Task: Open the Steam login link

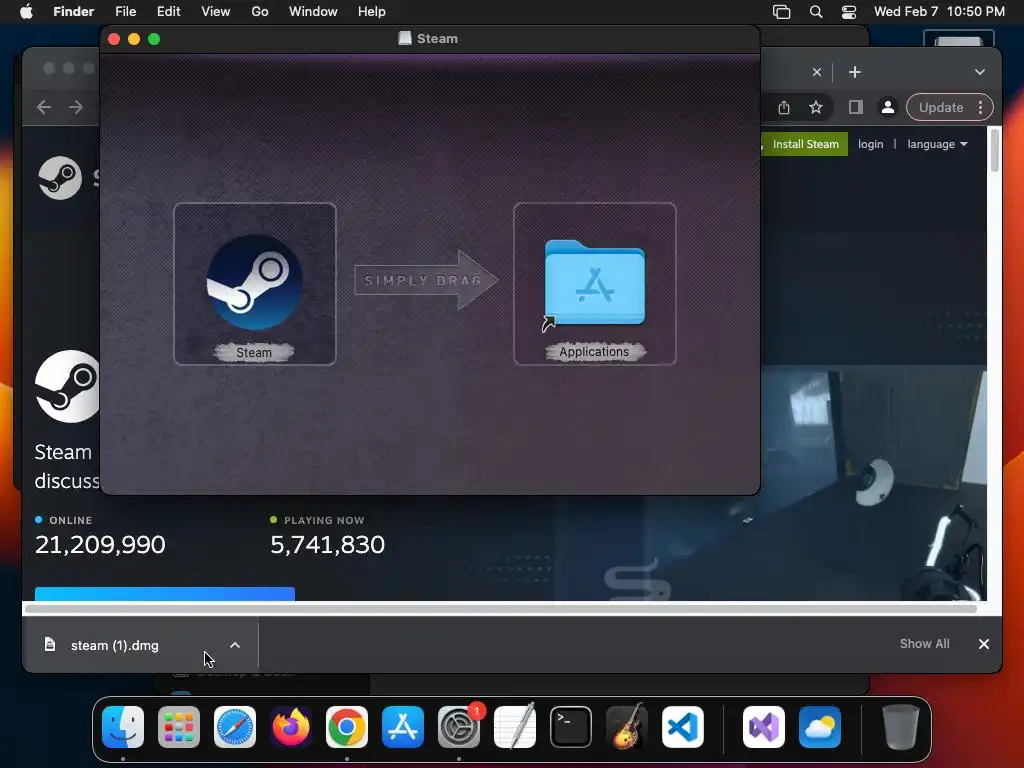Action: pyautogui.click(x=870, y=144)
